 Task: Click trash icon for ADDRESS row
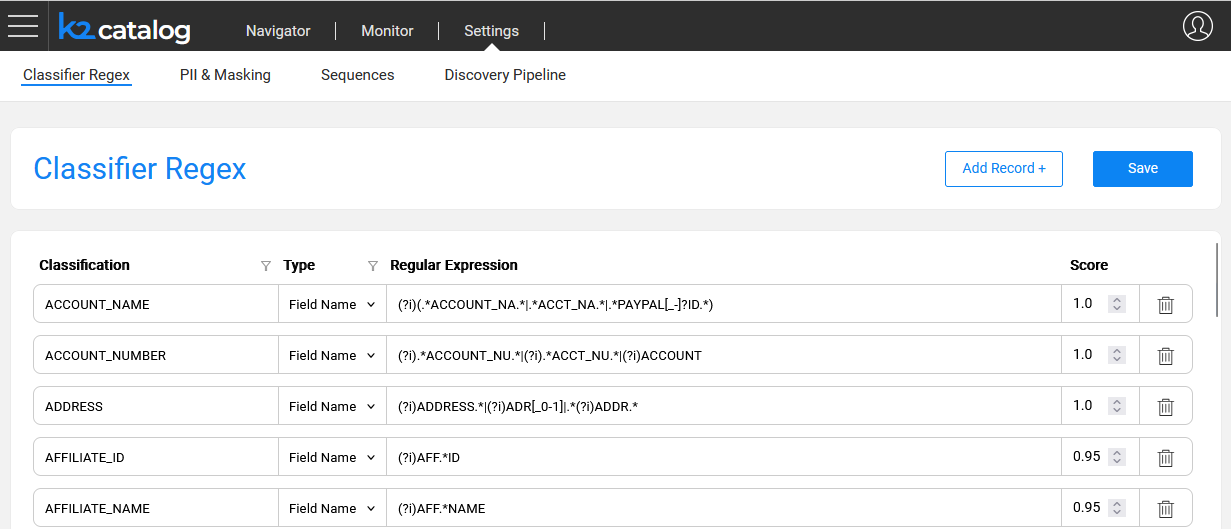click(x=1165, y=406)
